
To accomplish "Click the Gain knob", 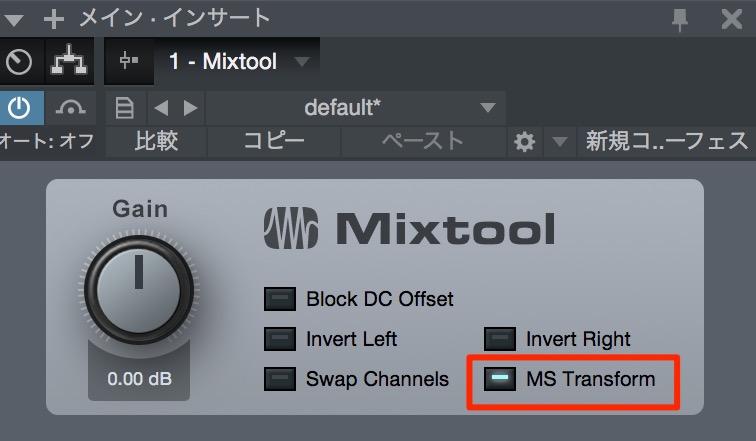I will click(x=139, y=290).
